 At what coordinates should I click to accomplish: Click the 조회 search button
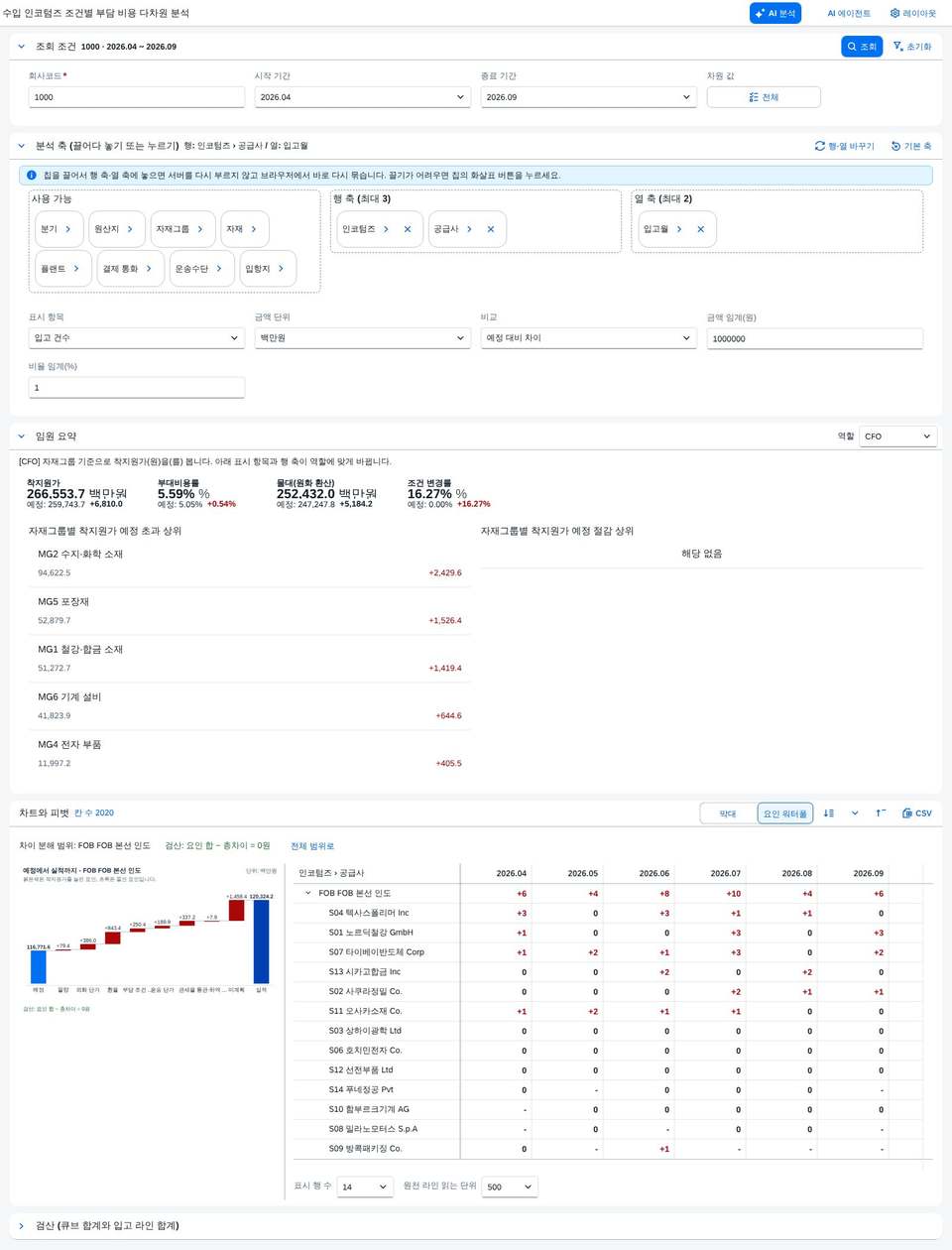(862, 47)
